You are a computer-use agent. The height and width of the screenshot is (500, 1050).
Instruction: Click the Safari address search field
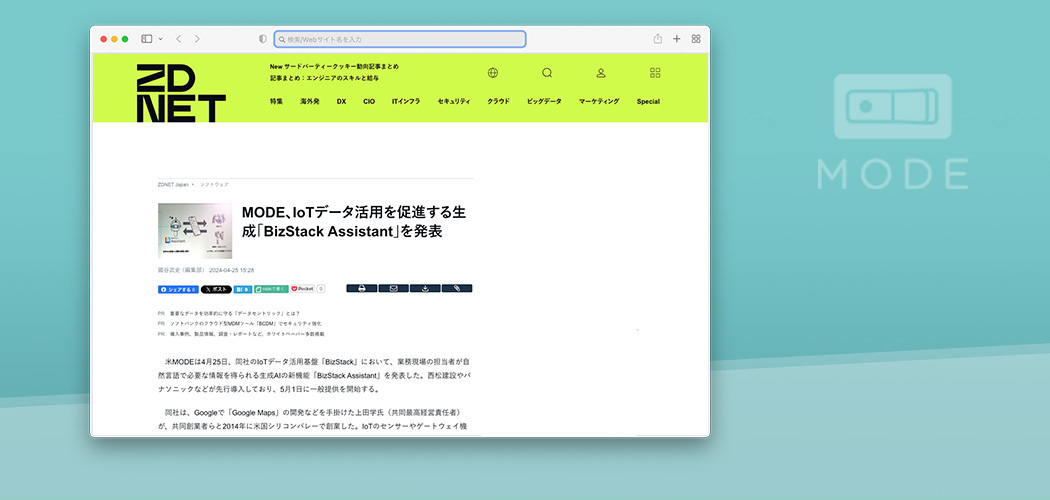coord(400,39)
